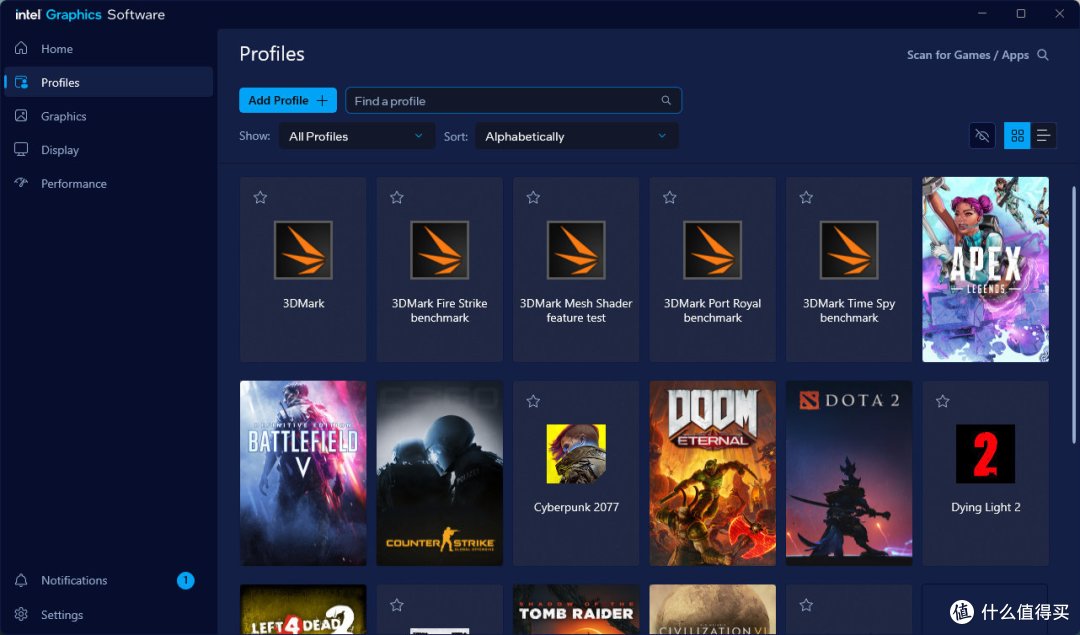Open Settings at the sidebar bottom
The height and width of the screenshot is (635, 1080).
(109, 614)
